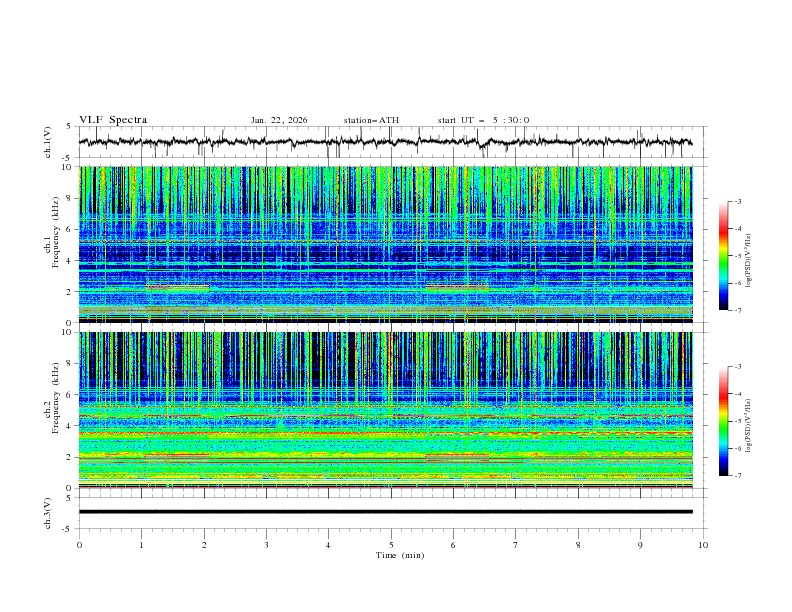
Task: Click the ch.1 log(PSD) color bar
Action: point(723,256)
